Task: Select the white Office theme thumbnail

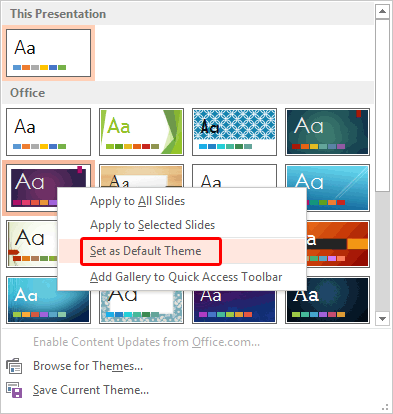Action: click(x=48, y=132)
